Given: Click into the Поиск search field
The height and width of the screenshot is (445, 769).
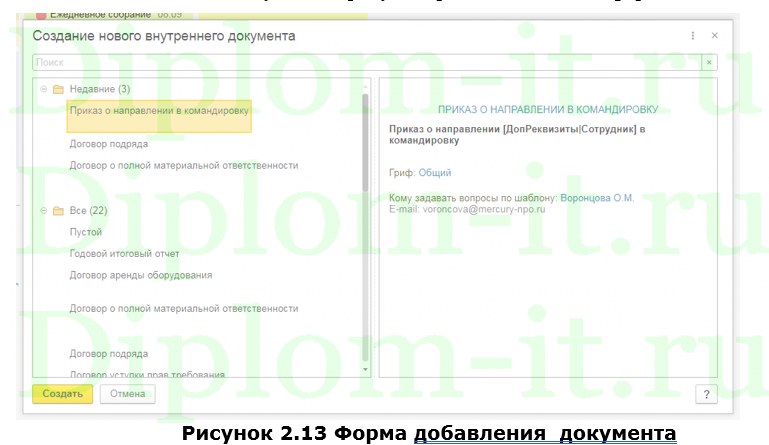Looking at the screenshot, I should coord(367,62).
